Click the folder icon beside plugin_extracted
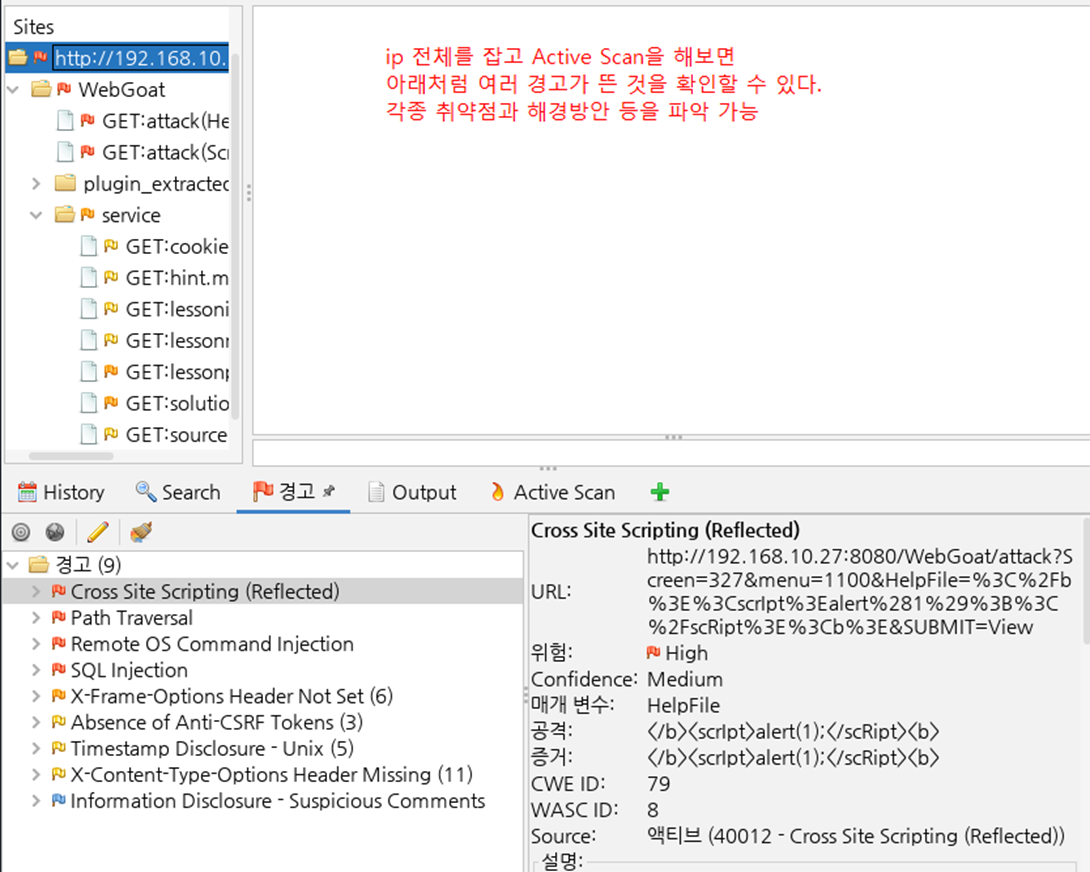This screenshot has width=1090, height=872. click(x=65, y=183)
